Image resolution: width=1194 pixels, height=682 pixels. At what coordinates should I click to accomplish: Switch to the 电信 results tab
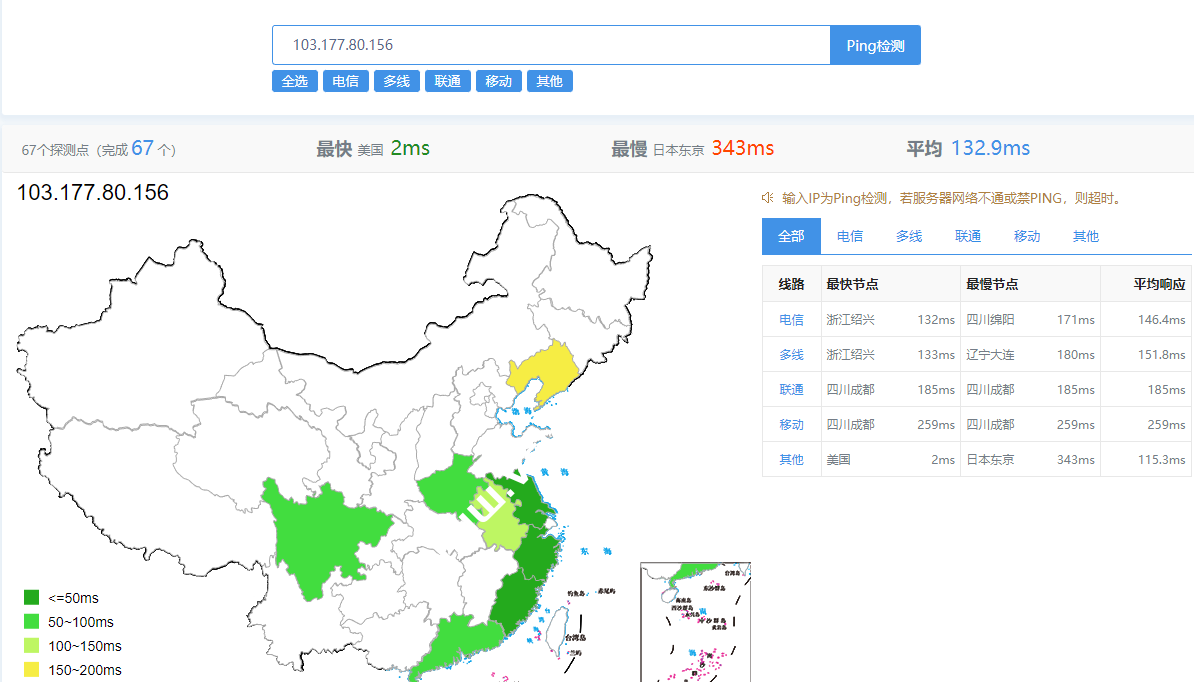(x=849, y=236)
